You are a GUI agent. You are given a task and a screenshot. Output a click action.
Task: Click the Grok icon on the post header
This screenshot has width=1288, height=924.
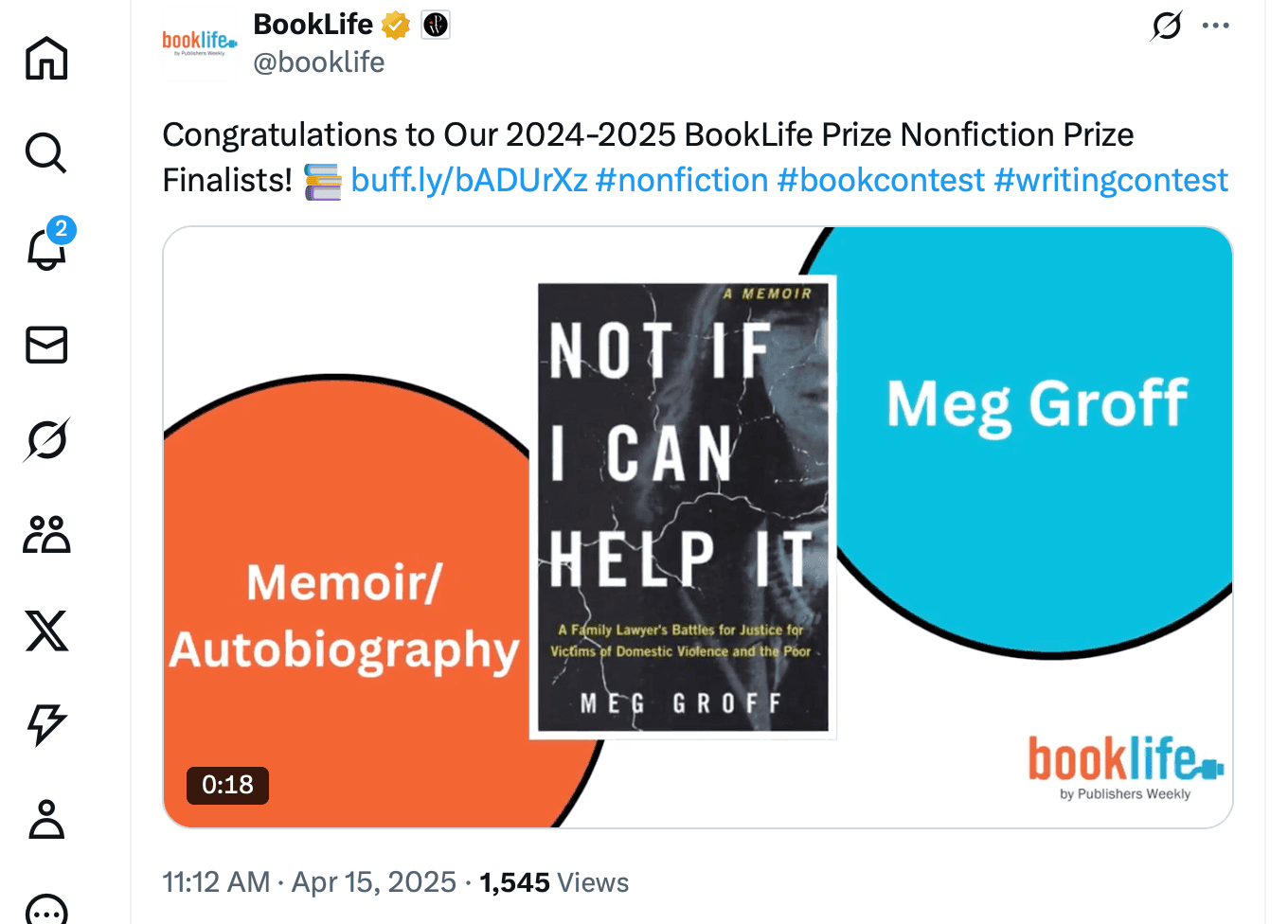click(1166, 26)
